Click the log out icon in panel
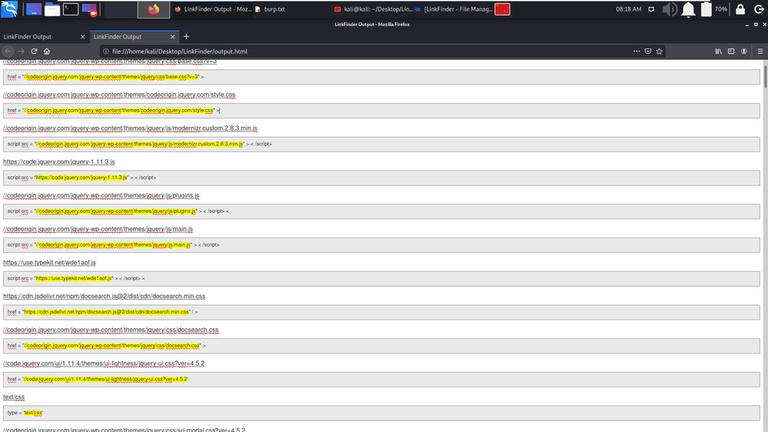 point(759,9)
